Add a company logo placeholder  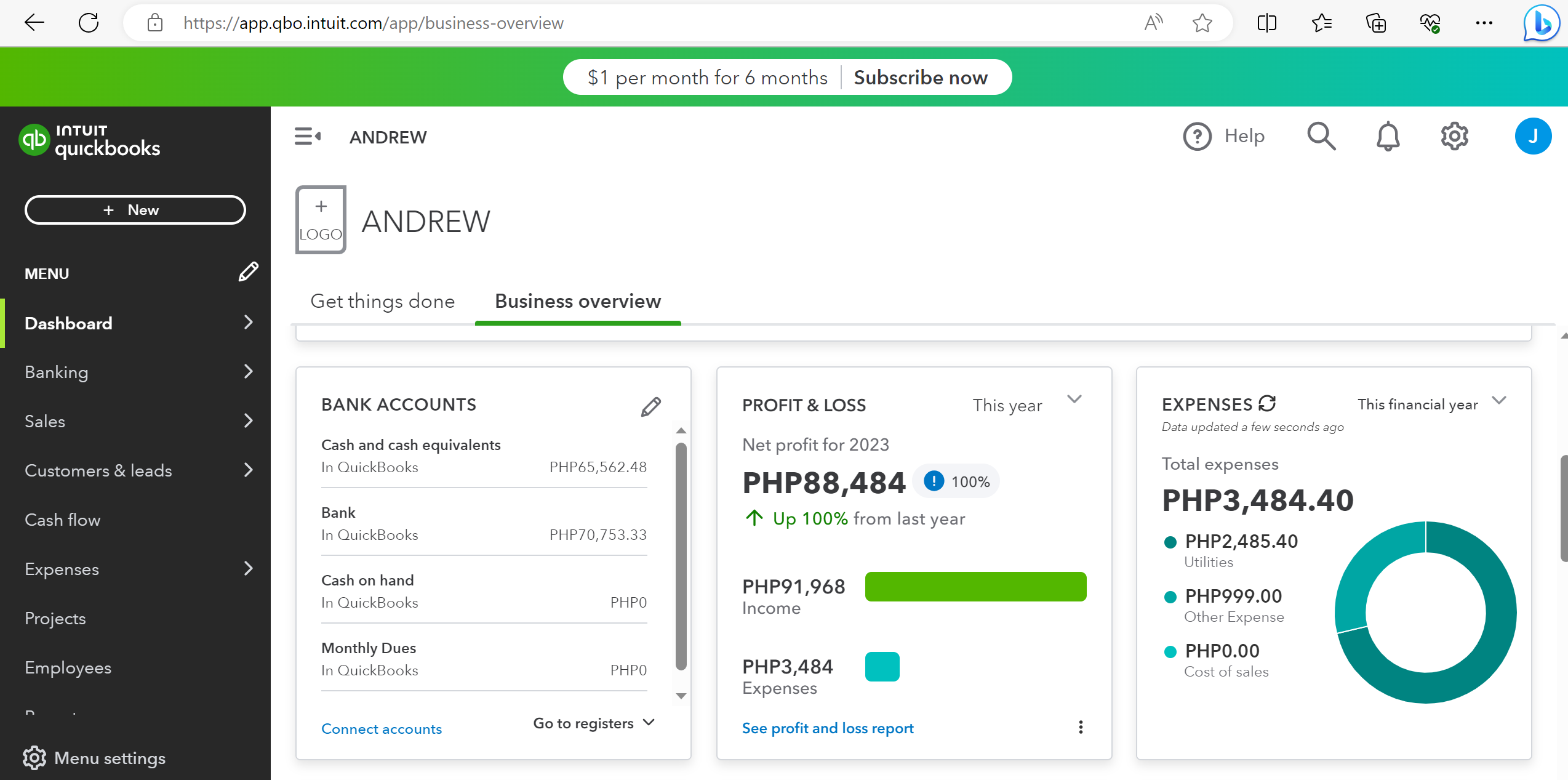321,220
